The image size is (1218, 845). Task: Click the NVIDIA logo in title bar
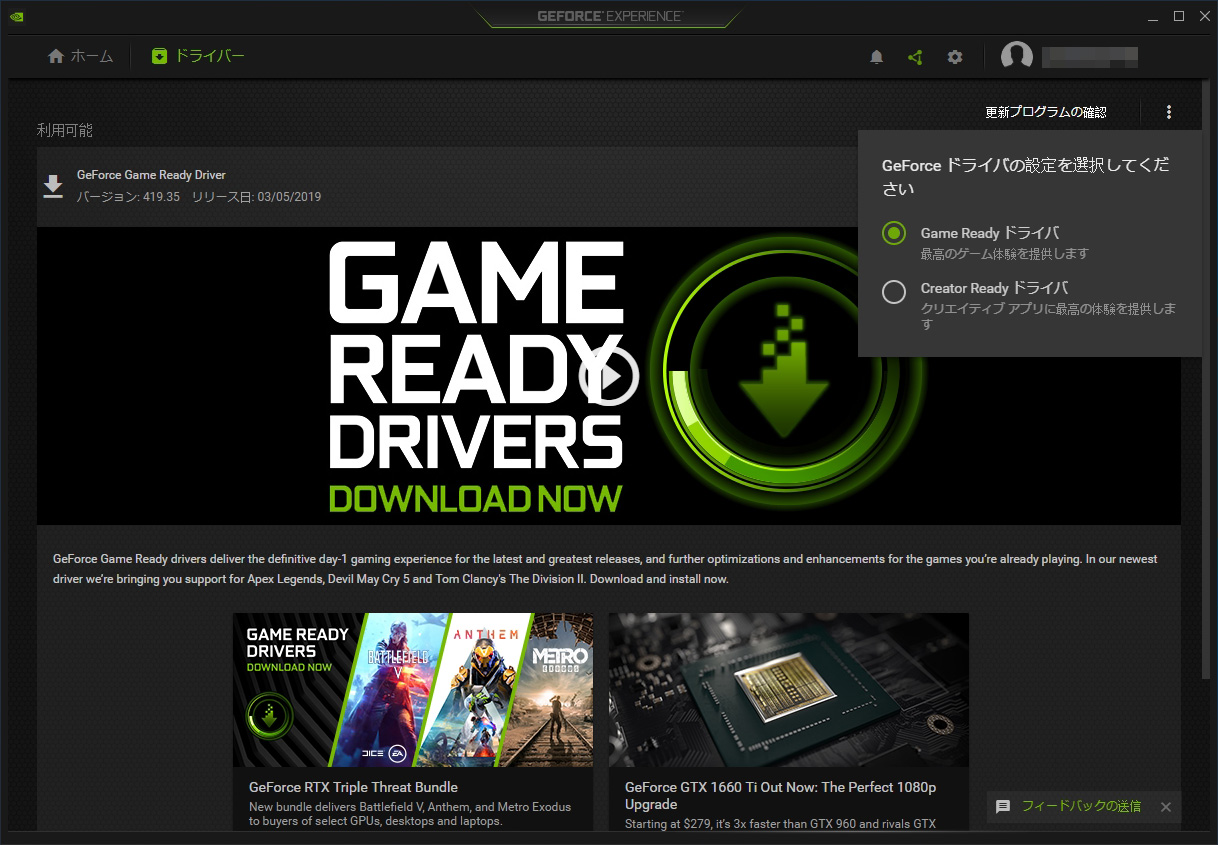[x=17, y=16]
